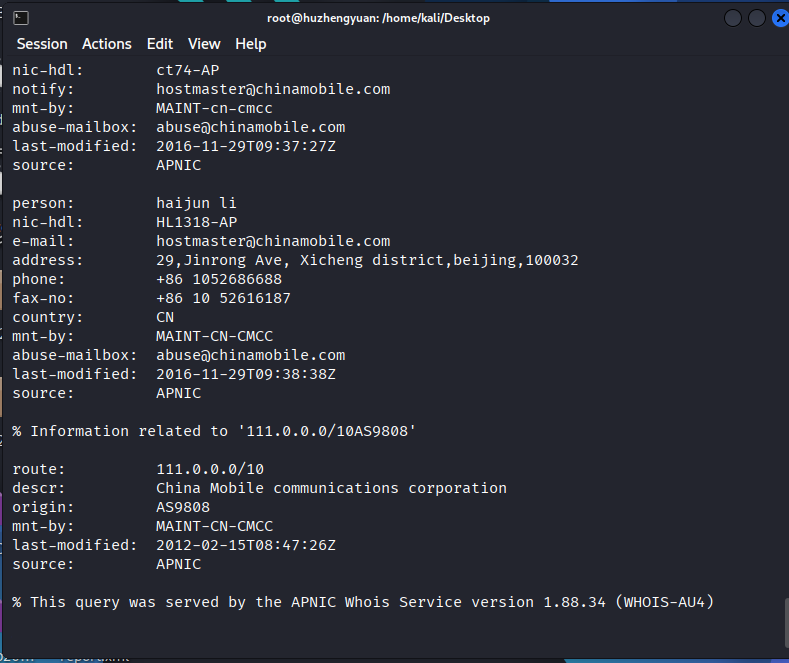
Task: Click the route value 111.0.0.0/10
Action: (210, 469)
